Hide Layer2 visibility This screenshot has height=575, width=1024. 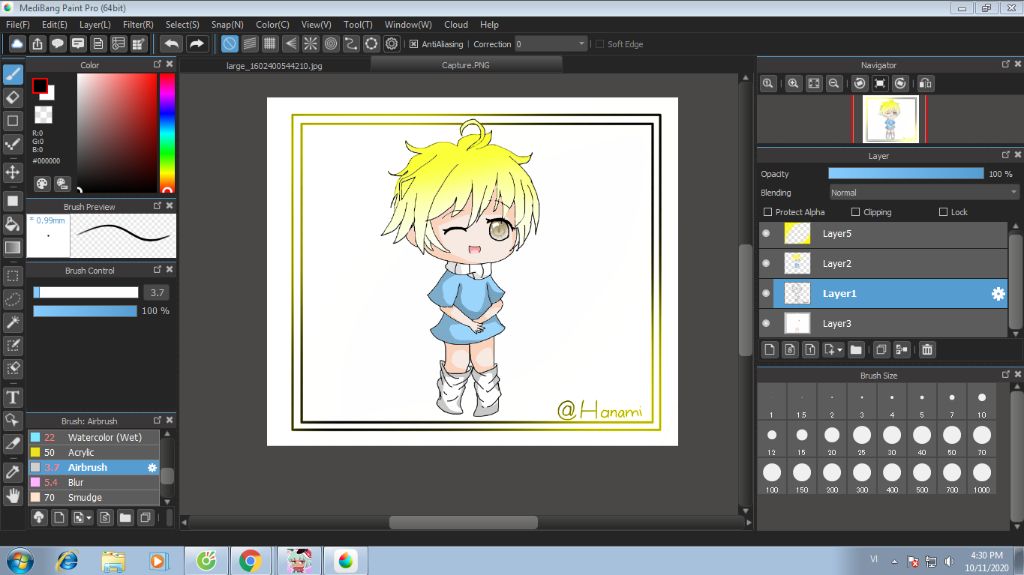[x=766, y=263]
